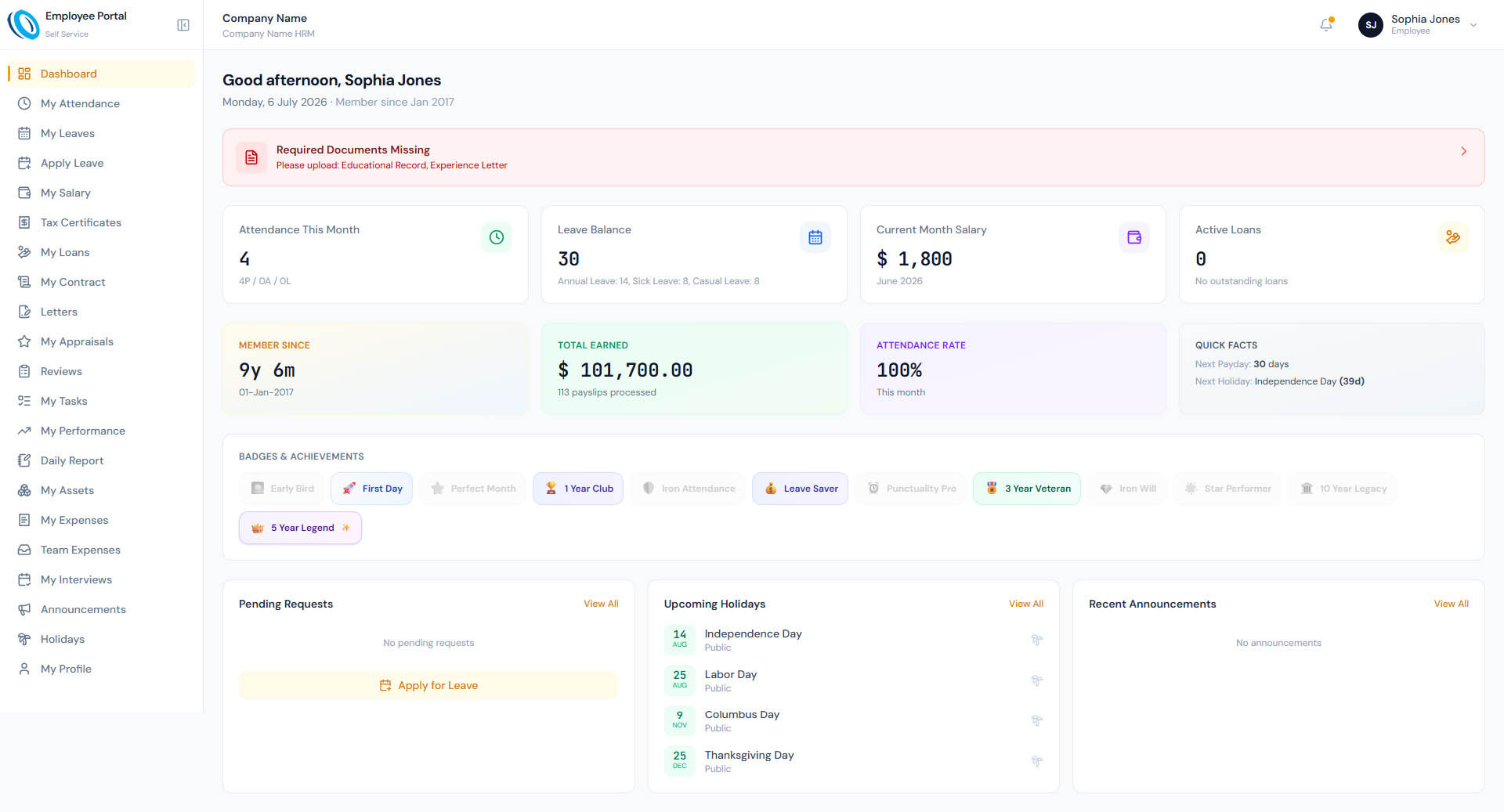
Task: Click the Holidays palm tree icon in sidebar
Action: [24, 639]
